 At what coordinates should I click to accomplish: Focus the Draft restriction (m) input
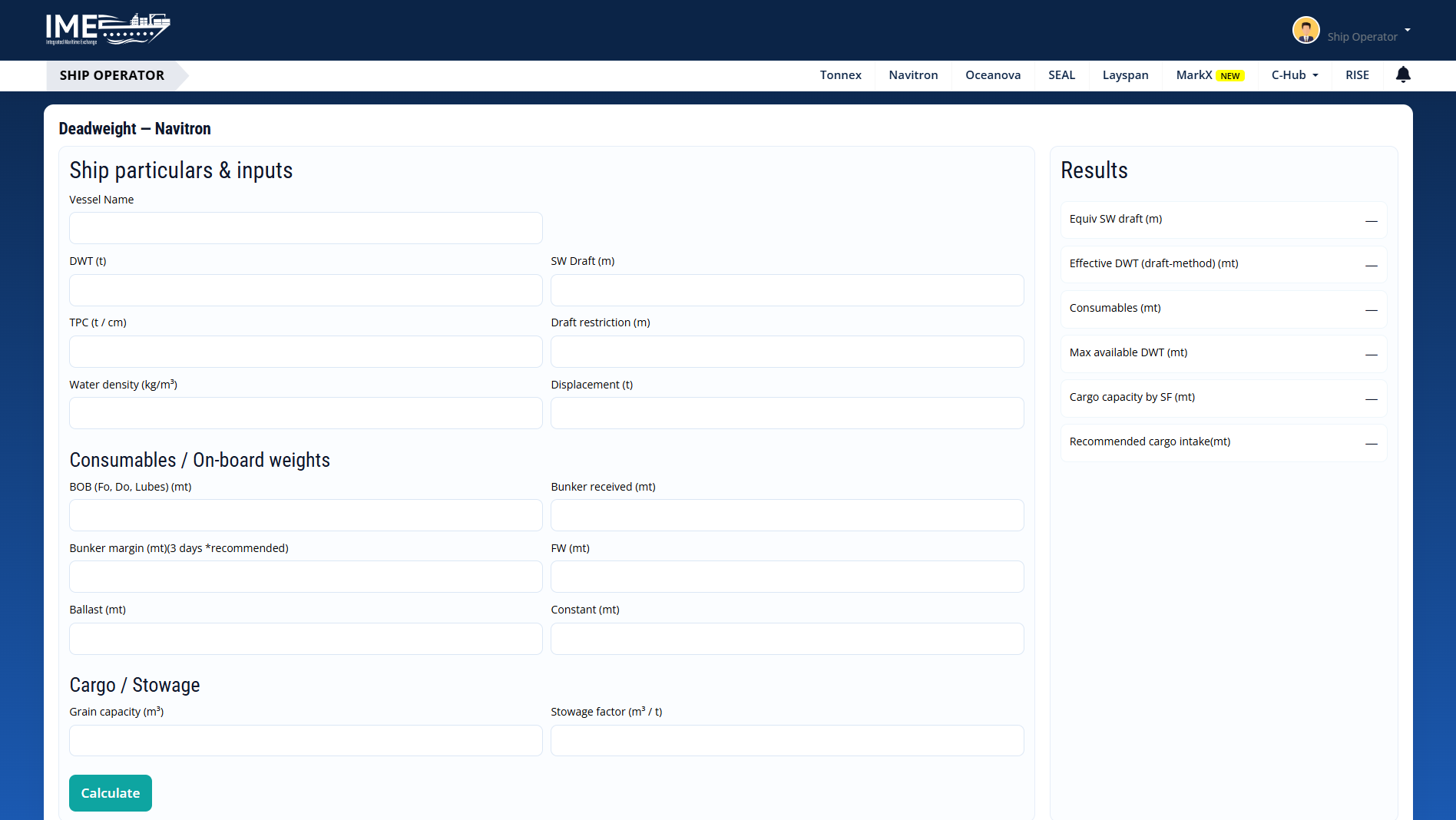787,352
